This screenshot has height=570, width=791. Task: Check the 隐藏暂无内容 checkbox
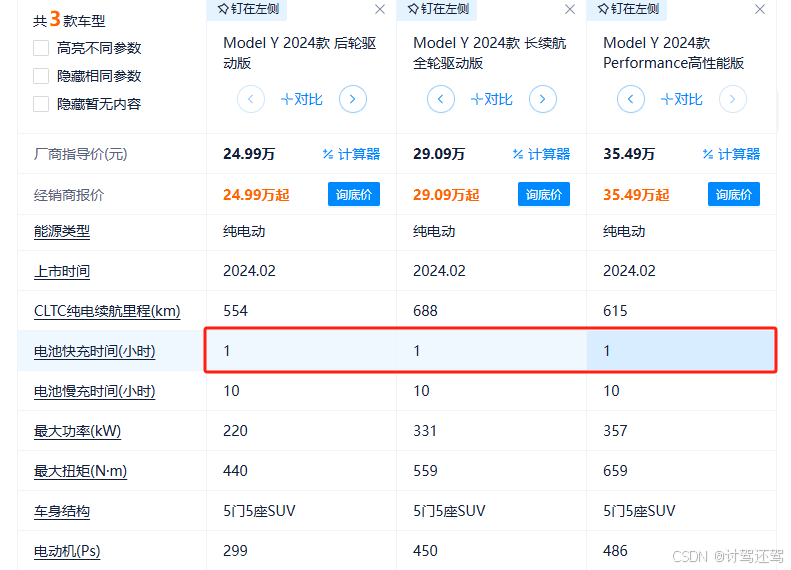41,104
